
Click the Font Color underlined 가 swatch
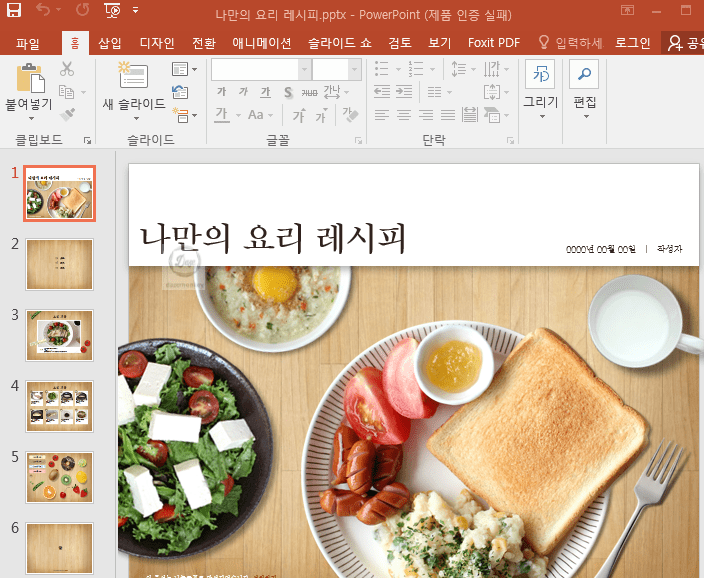(221, 115)
